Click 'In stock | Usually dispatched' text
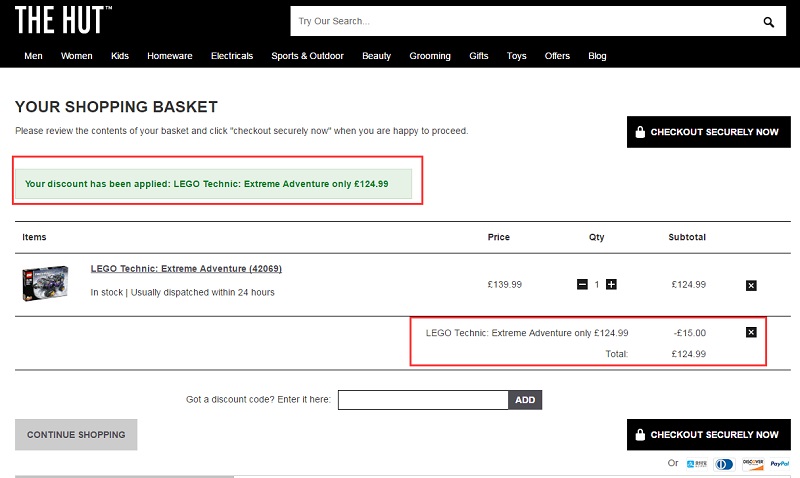This screenshot has height=478, width=800. click(x=183, y=292)
